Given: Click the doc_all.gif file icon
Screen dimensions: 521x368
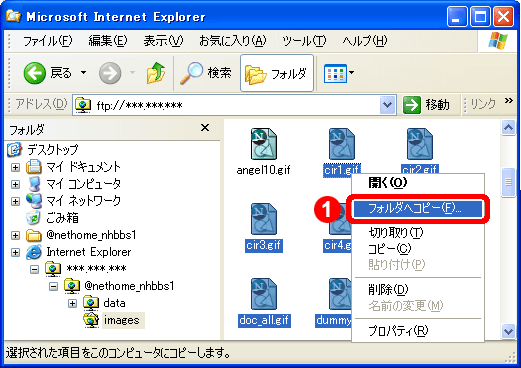Looking at the screenshot, I should tap(264, 294).
